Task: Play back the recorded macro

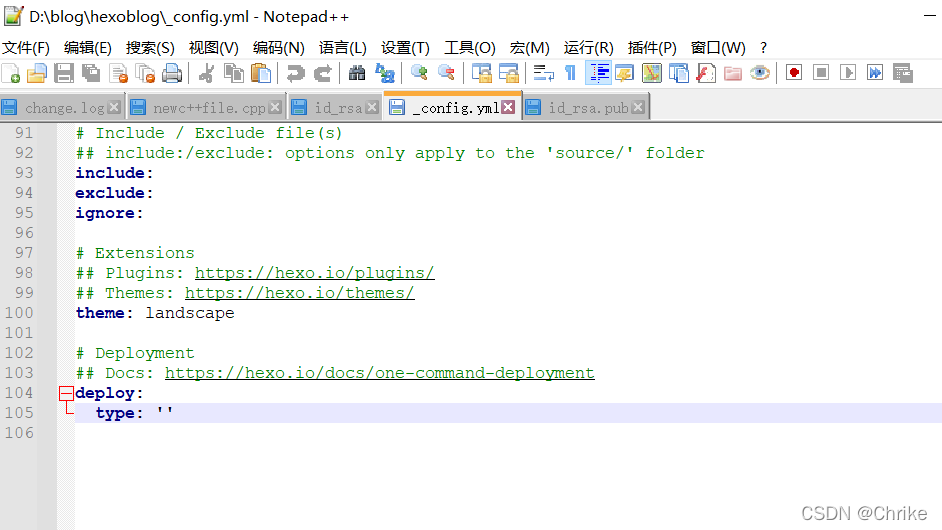Action: click(848, 73)
